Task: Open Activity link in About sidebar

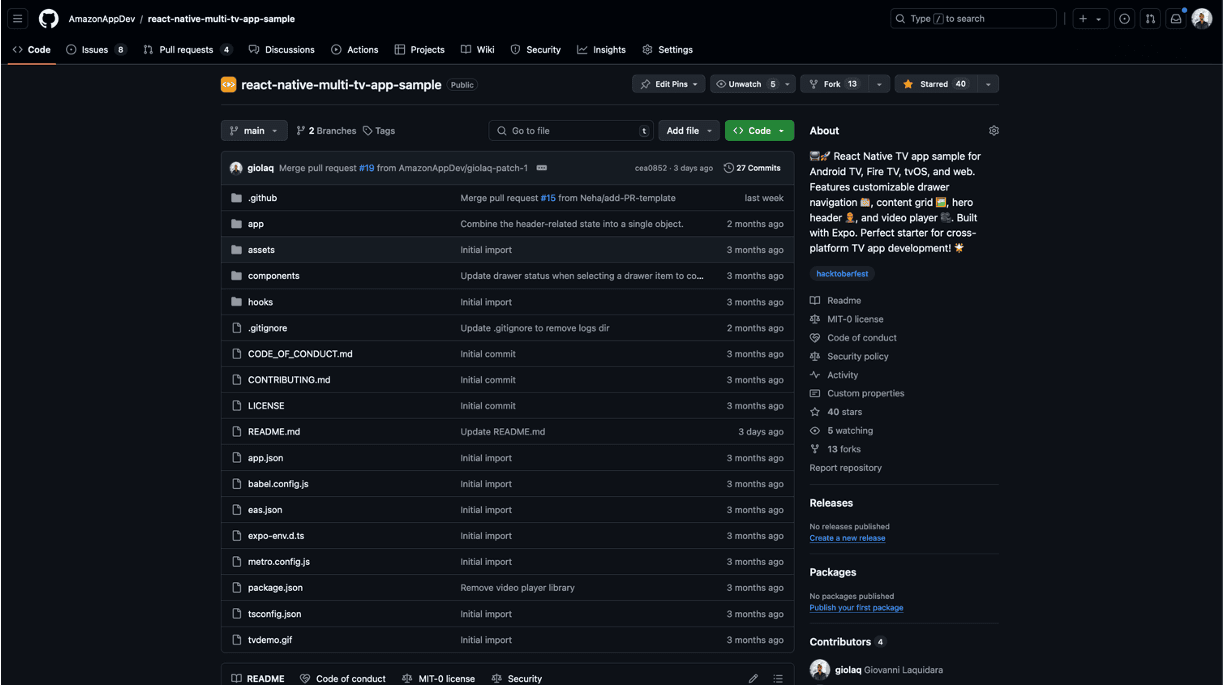Action: (x=843, y=375)
